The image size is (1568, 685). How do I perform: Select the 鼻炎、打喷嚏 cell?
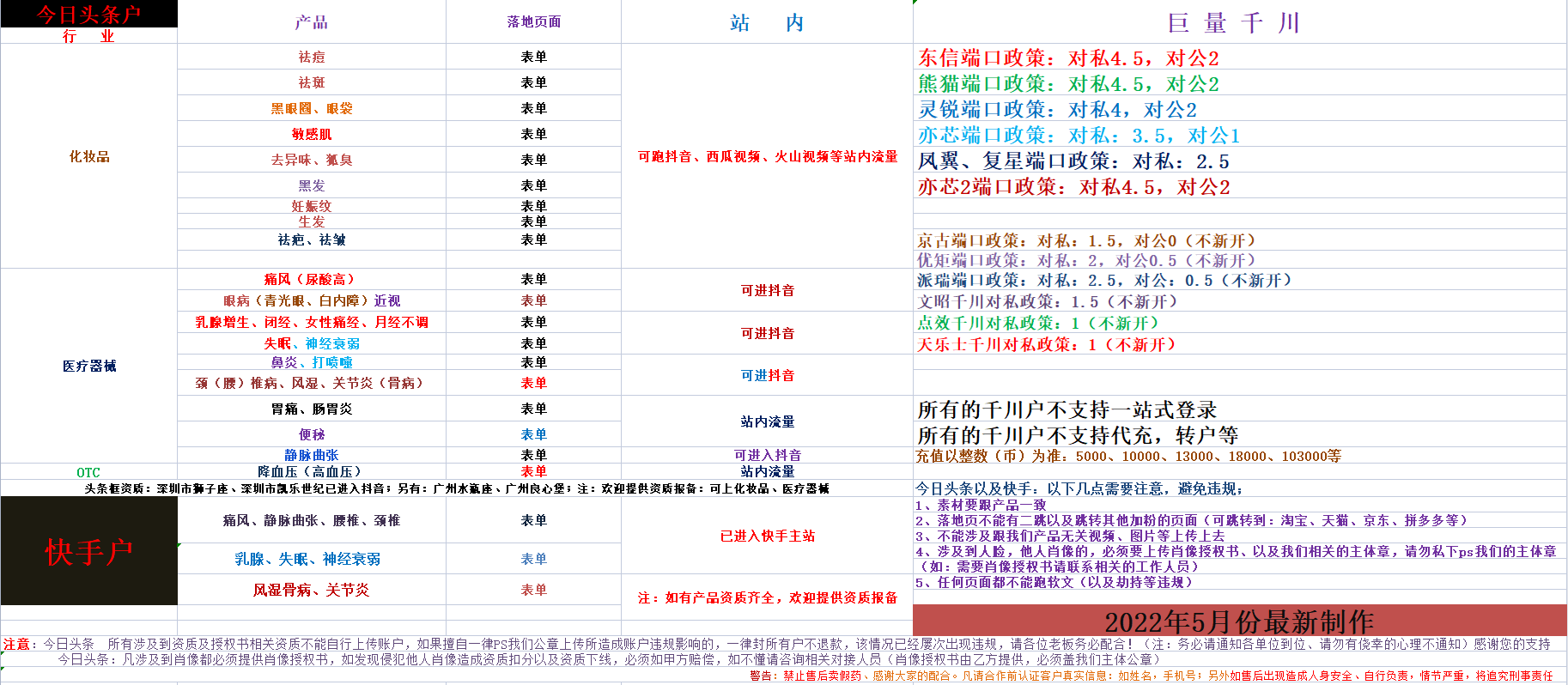[x=312, y=362]
